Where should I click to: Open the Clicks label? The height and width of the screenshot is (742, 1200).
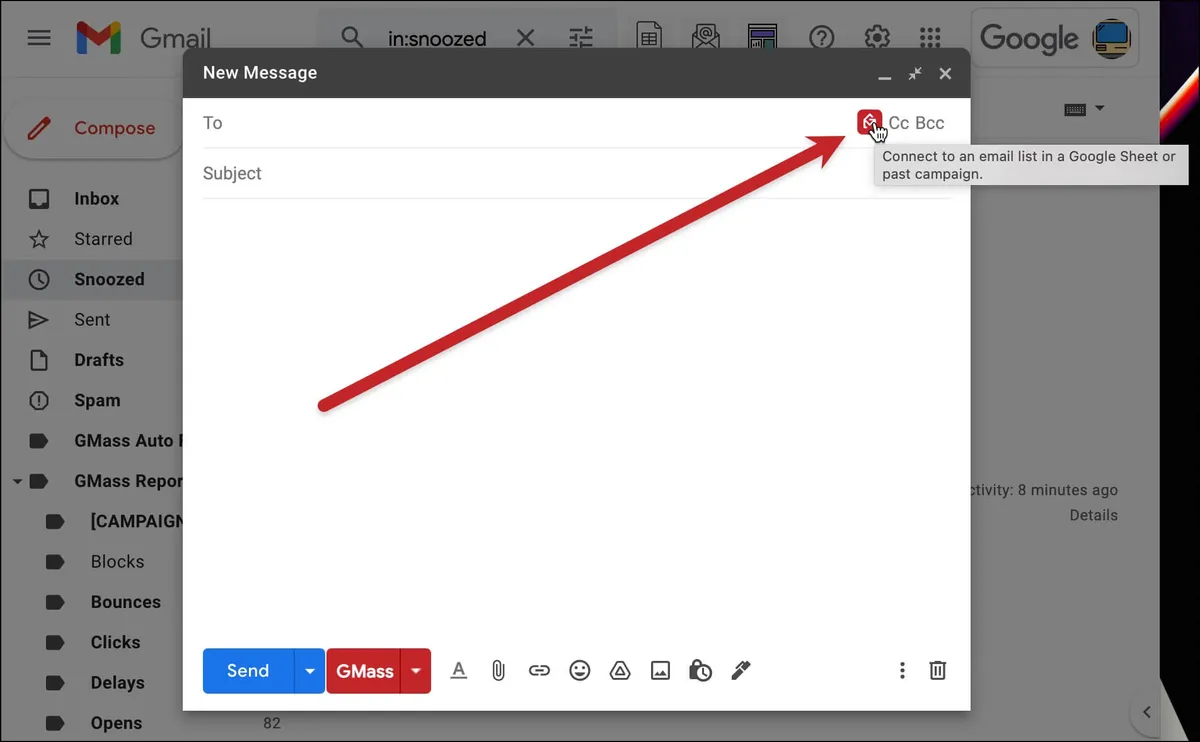pyautogui.click(x=115, y=642)
